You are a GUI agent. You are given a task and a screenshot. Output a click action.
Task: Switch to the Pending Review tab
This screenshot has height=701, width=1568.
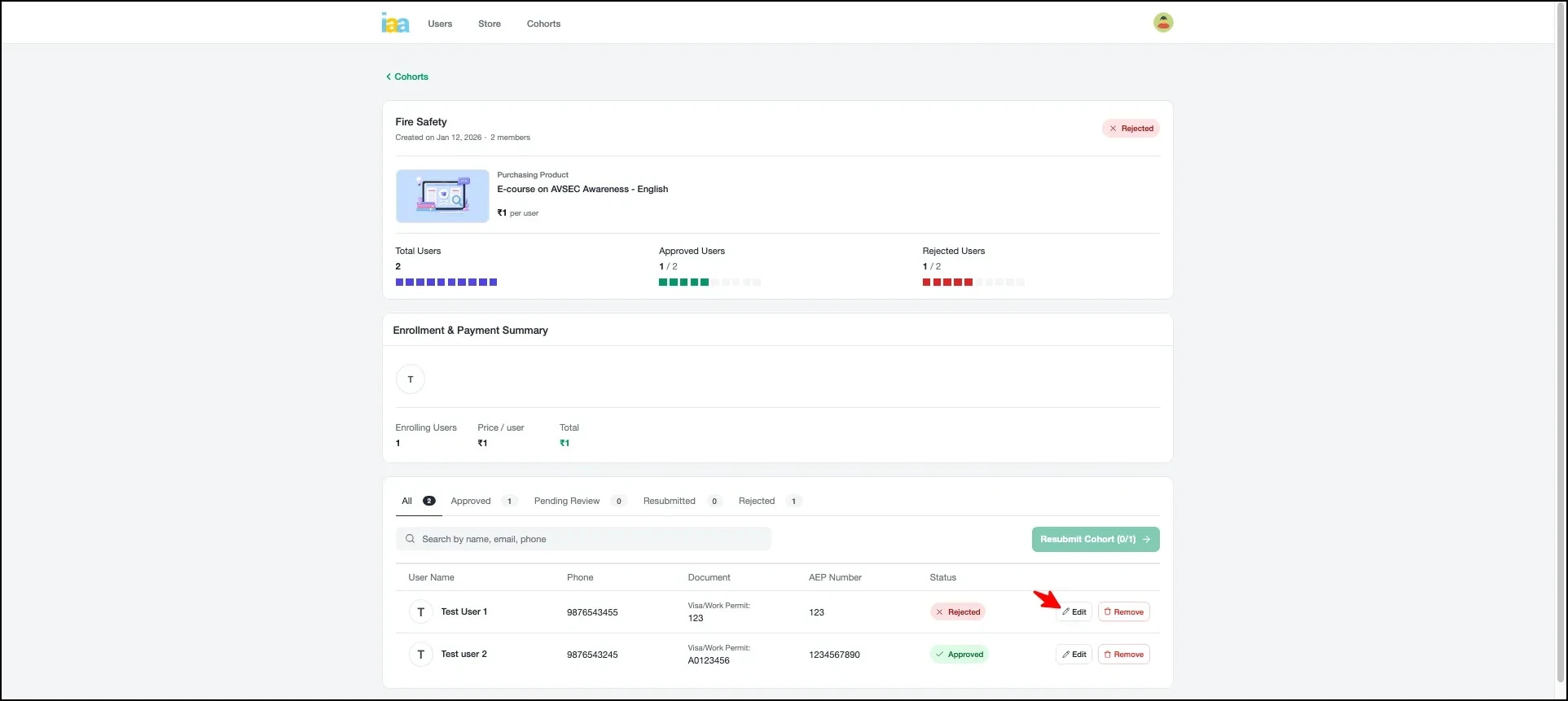(x=567, y=501)
